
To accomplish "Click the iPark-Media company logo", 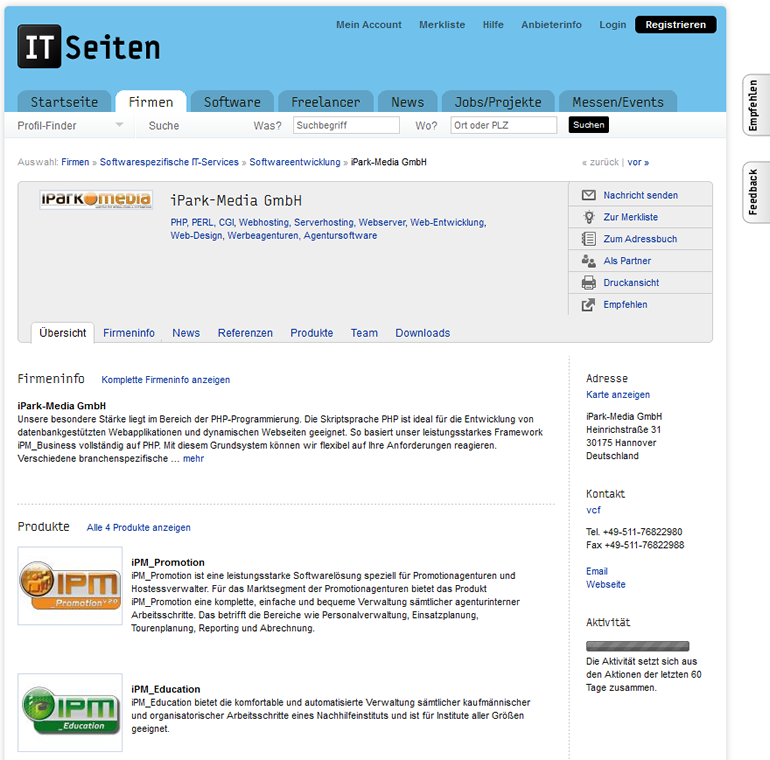I will (x=96, y=199).
